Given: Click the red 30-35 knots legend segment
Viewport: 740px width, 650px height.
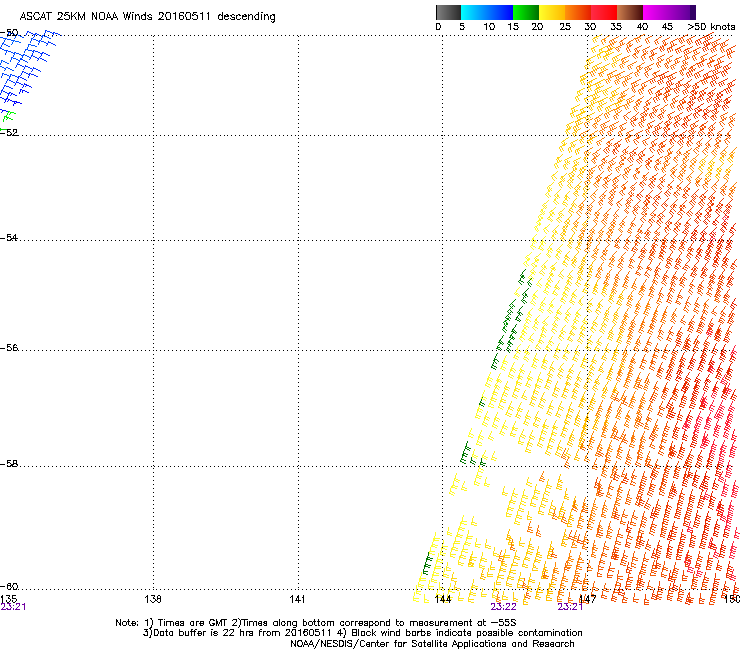Looking at the screenshot, I should pos(604,12).
